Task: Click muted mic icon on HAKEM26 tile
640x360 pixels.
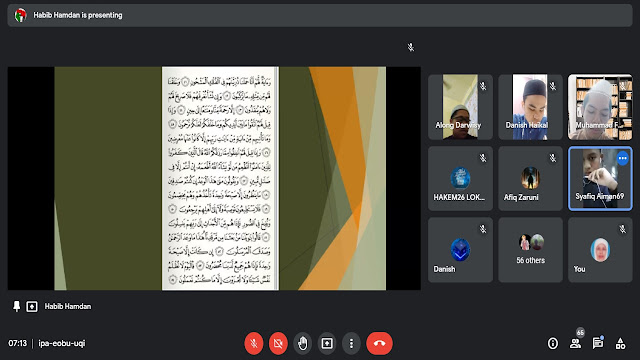Action: click(483, 158)
